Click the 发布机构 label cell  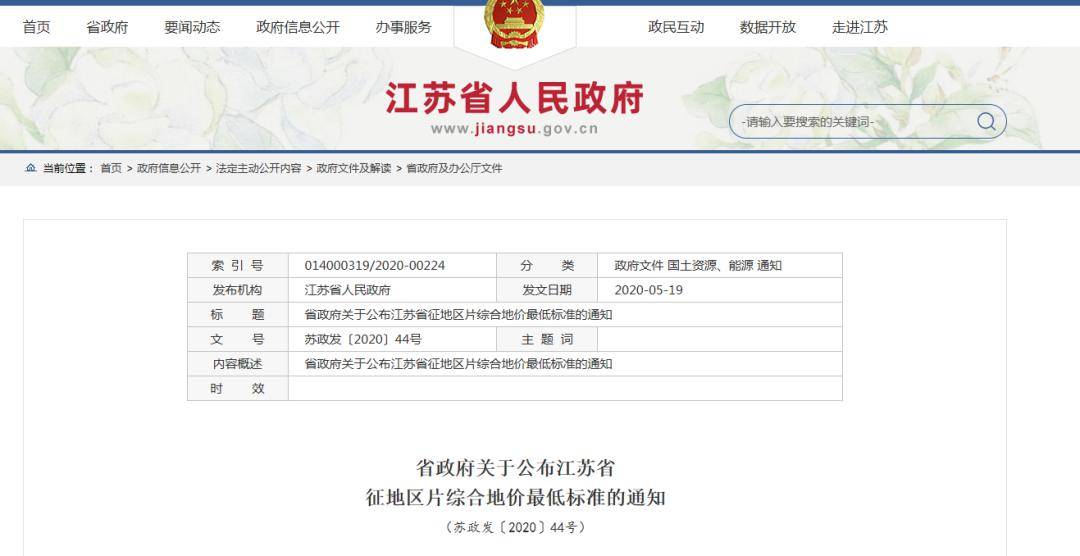click(x=238, y=290)
